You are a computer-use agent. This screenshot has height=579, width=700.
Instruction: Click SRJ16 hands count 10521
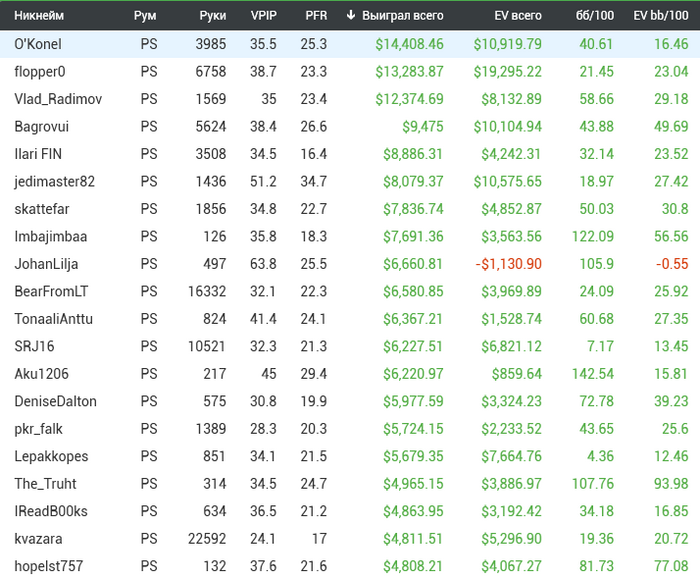[x=207, y=346]
